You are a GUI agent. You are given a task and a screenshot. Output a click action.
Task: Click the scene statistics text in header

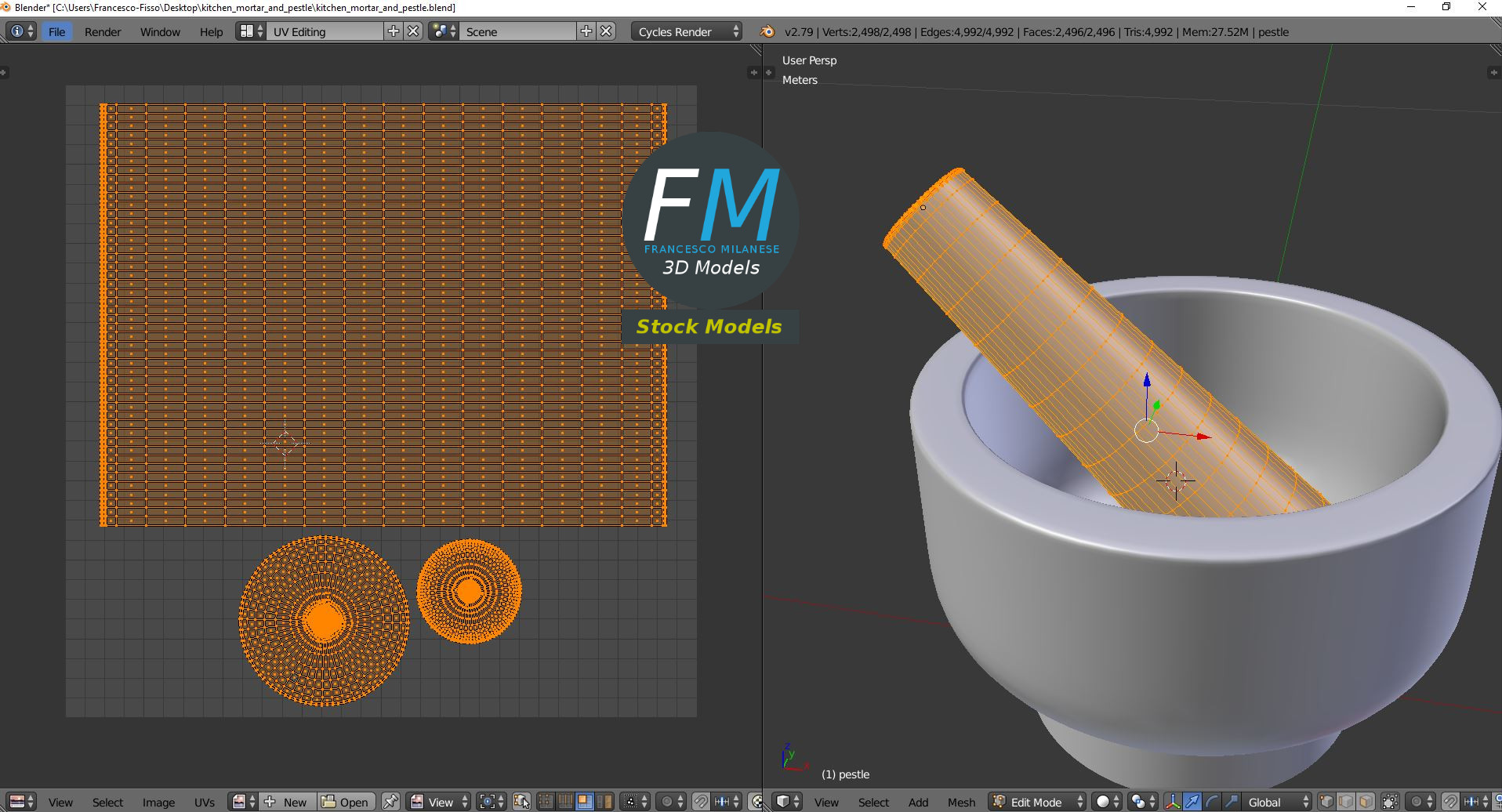[x=1036, y=32]
